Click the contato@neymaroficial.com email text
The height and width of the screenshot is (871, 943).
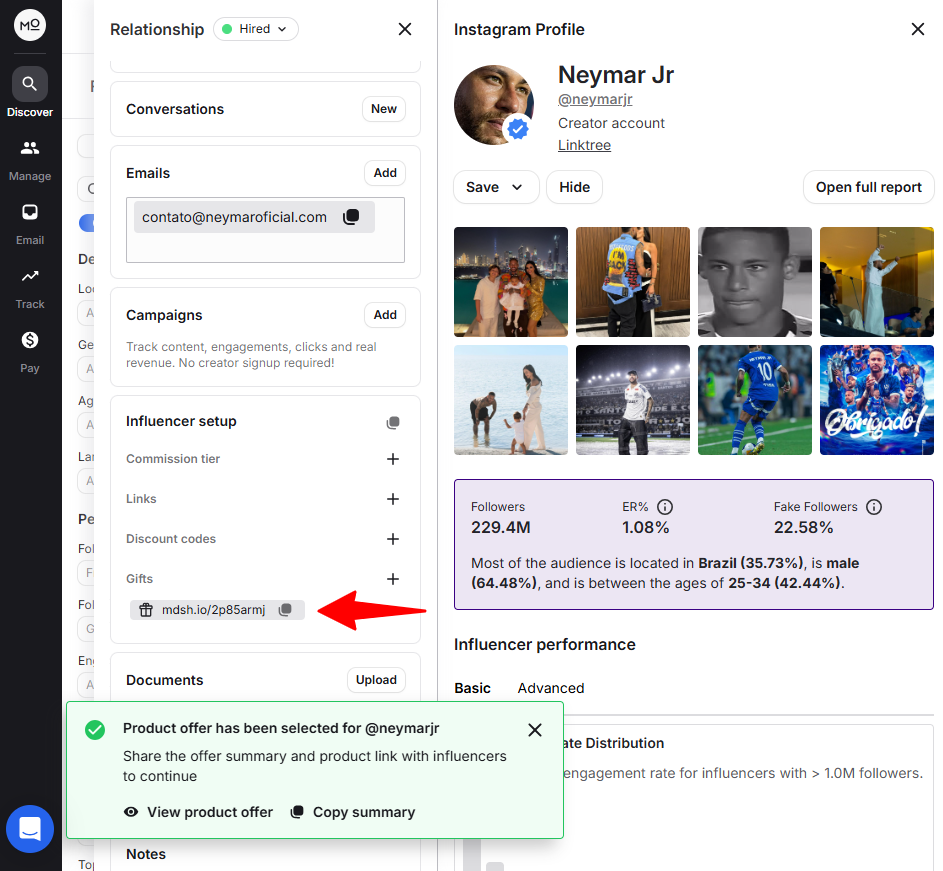click(235, 217)
